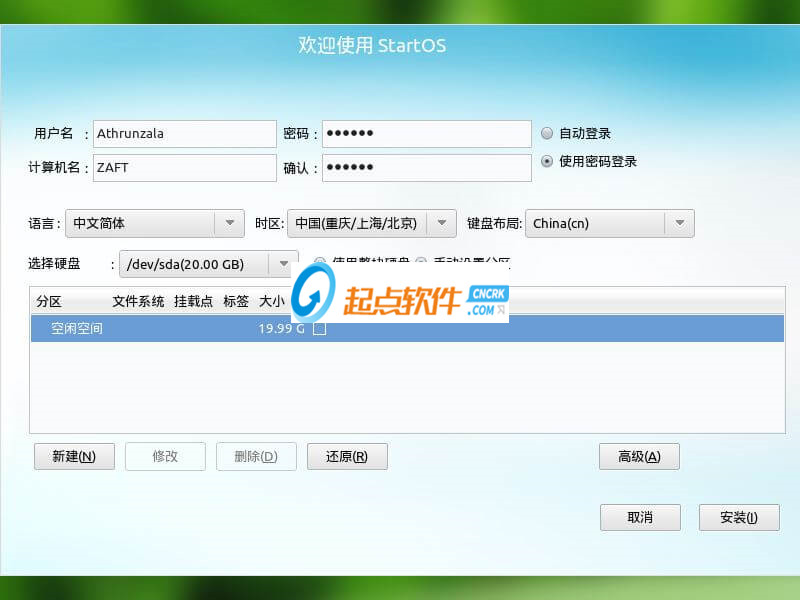Click the 新建(N) button

click(74, 456)
